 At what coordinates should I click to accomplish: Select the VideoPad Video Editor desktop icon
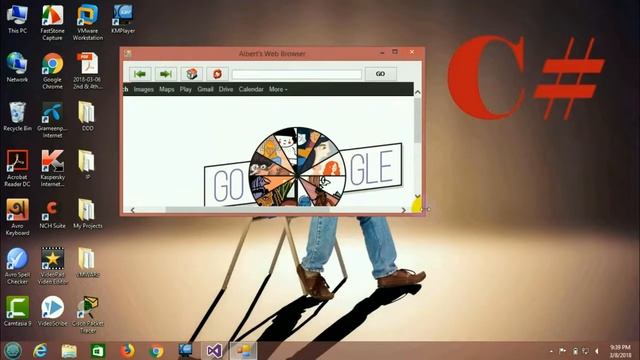click(x=52, y=266)
